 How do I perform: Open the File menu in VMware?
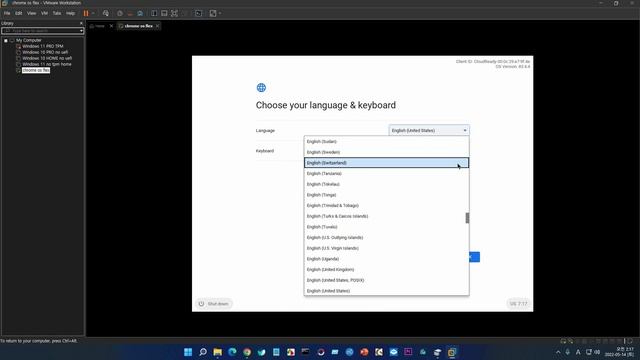7,13
